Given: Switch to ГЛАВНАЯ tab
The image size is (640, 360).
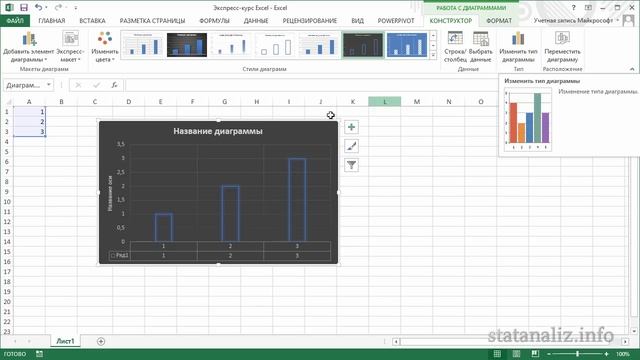Looking at the screenshot, I should (x=52, y=20).
